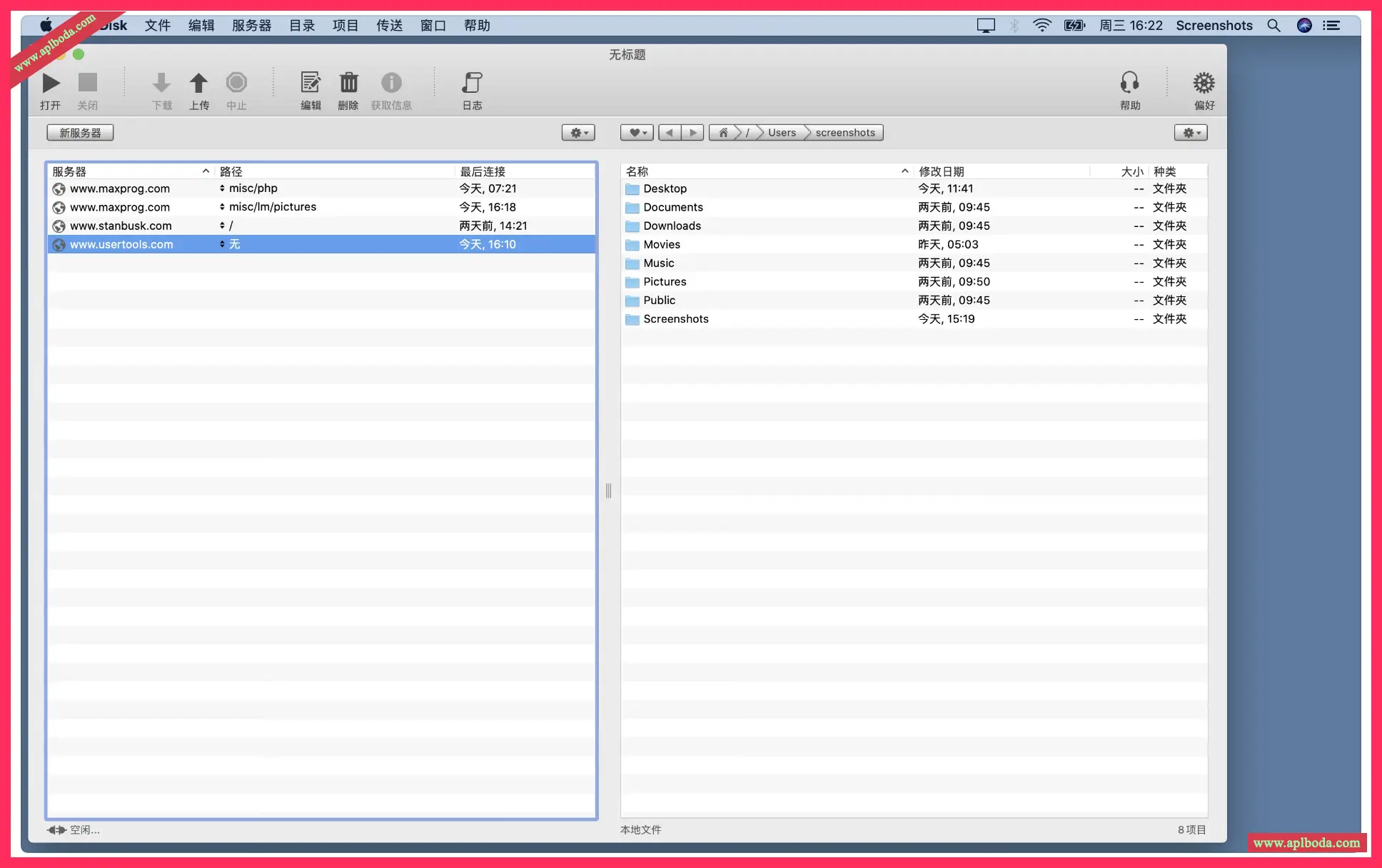Click the Users path segment button
The width and height of the screenshot is (1382, 868).
[x=782, y=133]
